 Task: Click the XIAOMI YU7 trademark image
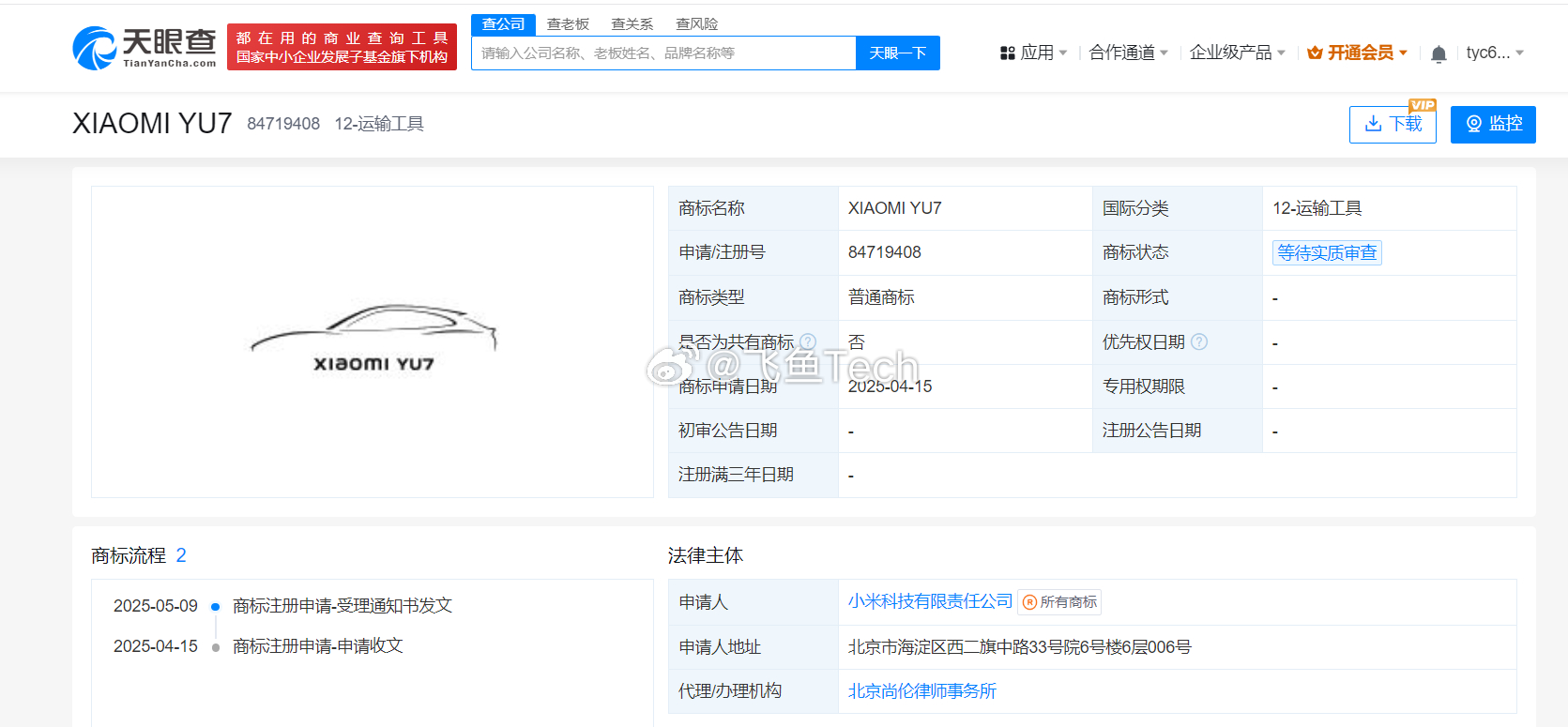(x=373, y=340)
